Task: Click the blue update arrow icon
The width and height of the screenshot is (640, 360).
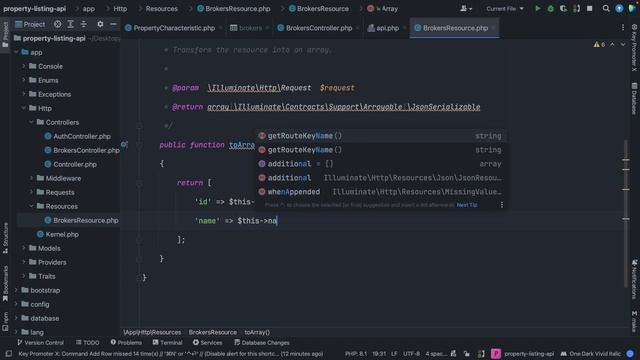Action: (619, 9)
